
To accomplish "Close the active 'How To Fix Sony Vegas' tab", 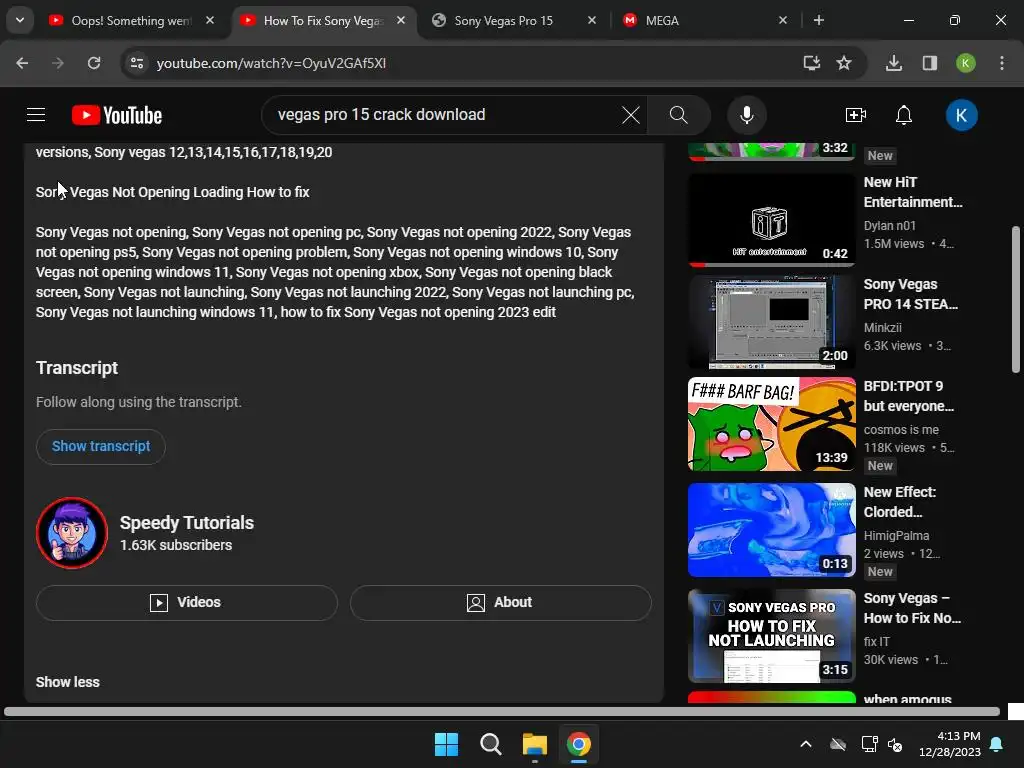I will tap(401, 20).
